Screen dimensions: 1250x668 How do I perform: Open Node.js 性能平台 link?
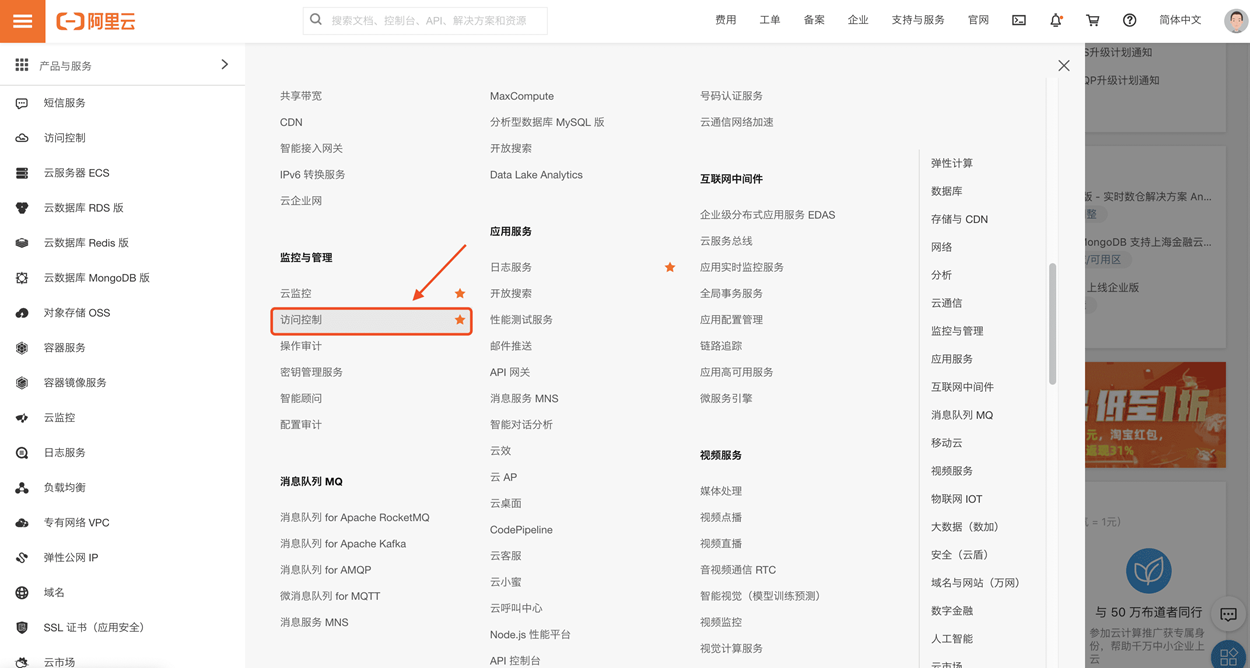pos(530,635)
